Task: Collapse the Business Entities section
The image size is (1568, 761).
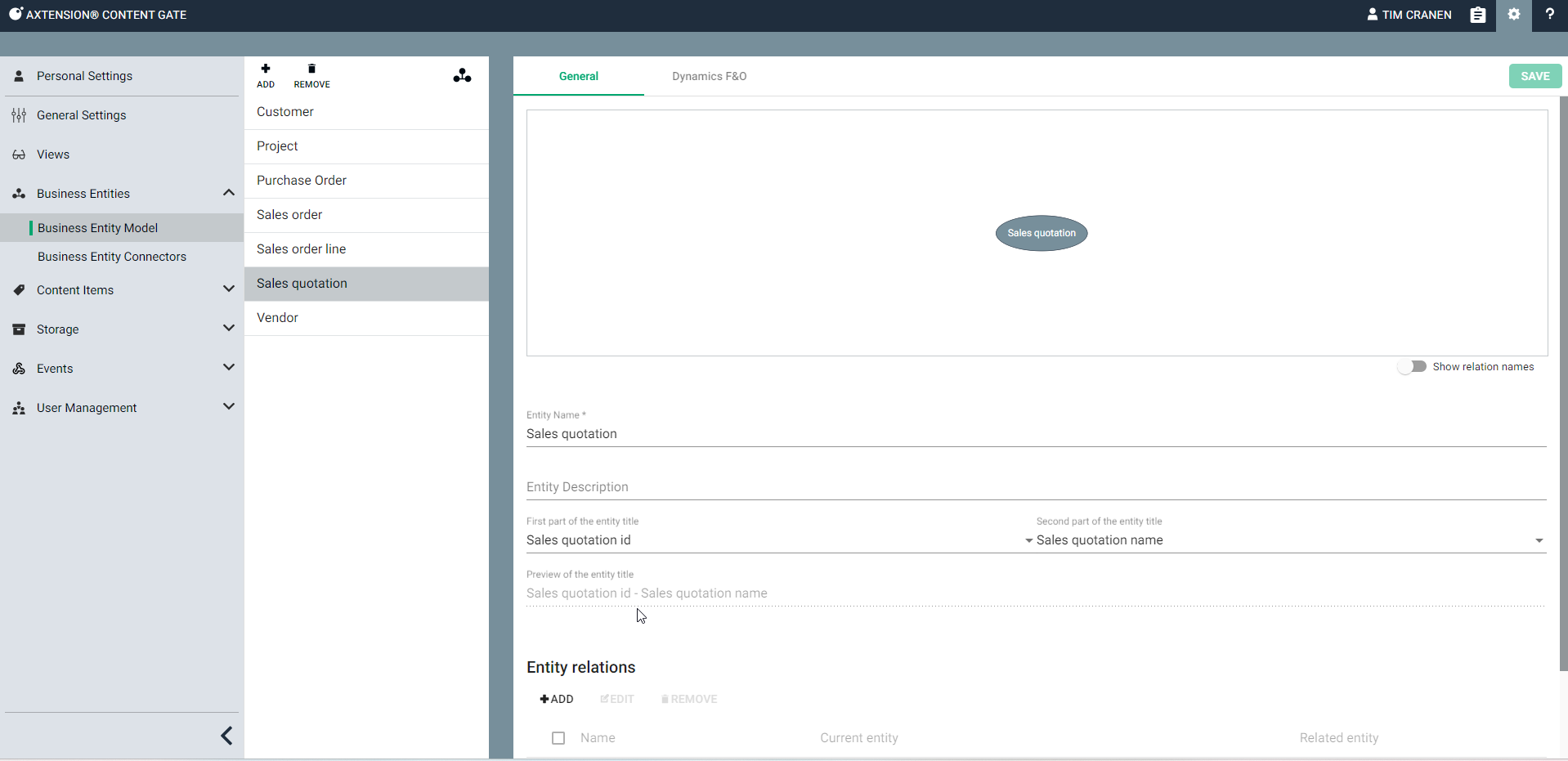Action: [x=228, y=193]
